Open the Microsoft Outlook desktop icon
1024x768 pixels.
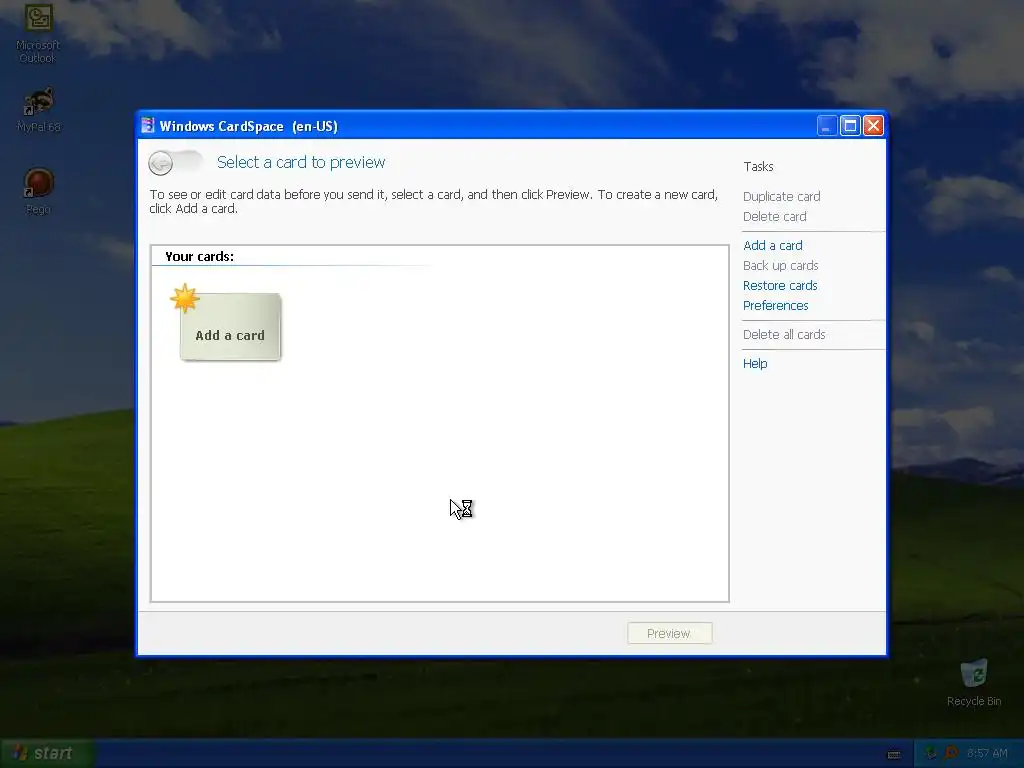coord(38,33)
